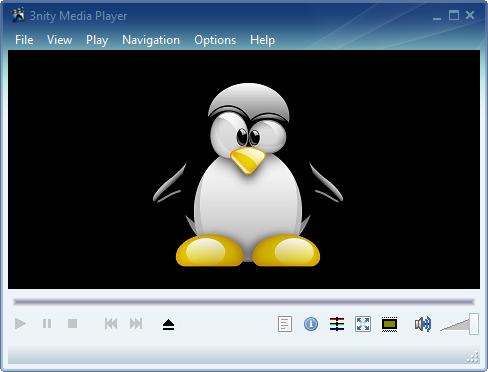This screenshot has width=488, height=372.
Task: Mute audio using the speaker icon
Action: [423, 324]
